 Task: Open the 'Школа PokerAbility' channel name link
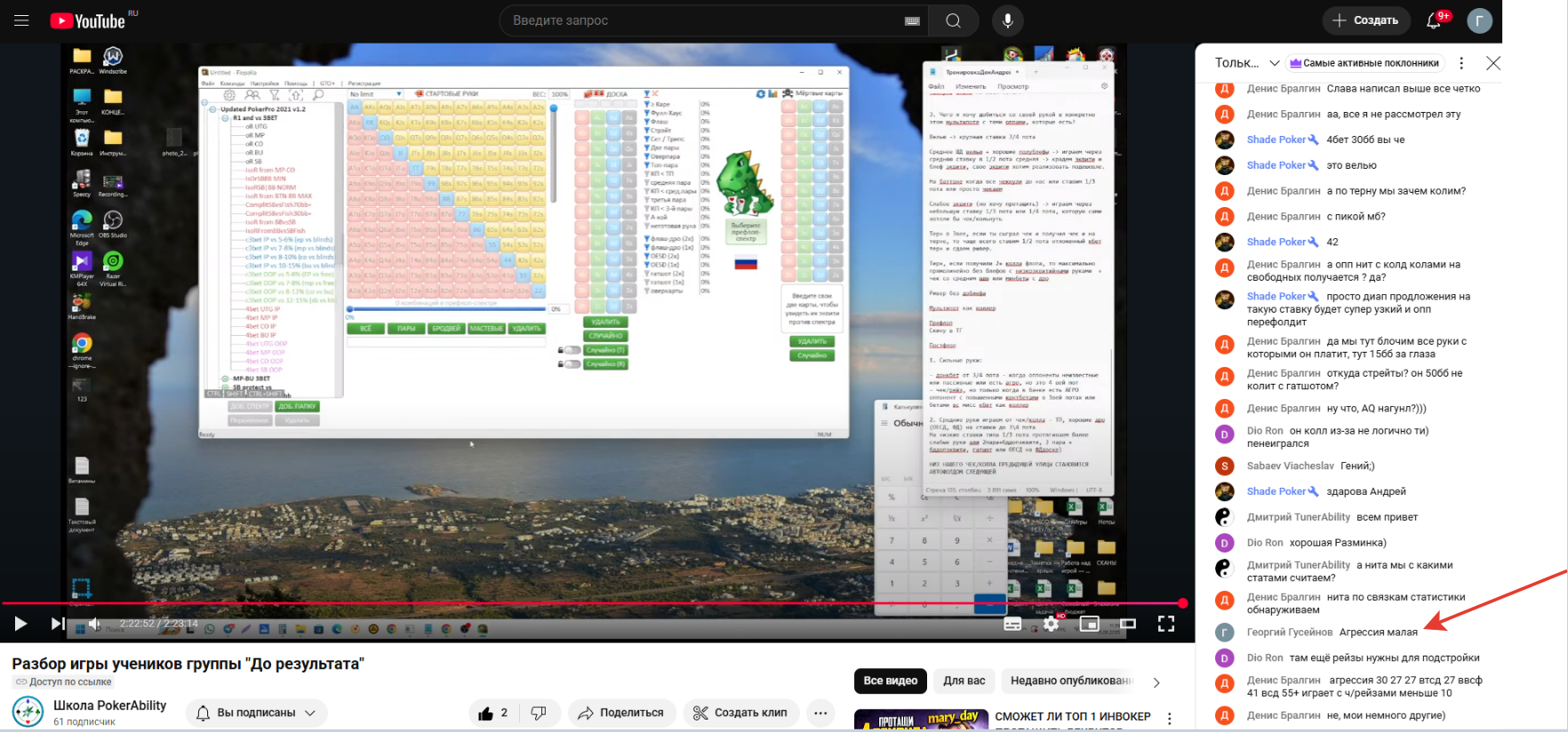click(x=109, y=705)
